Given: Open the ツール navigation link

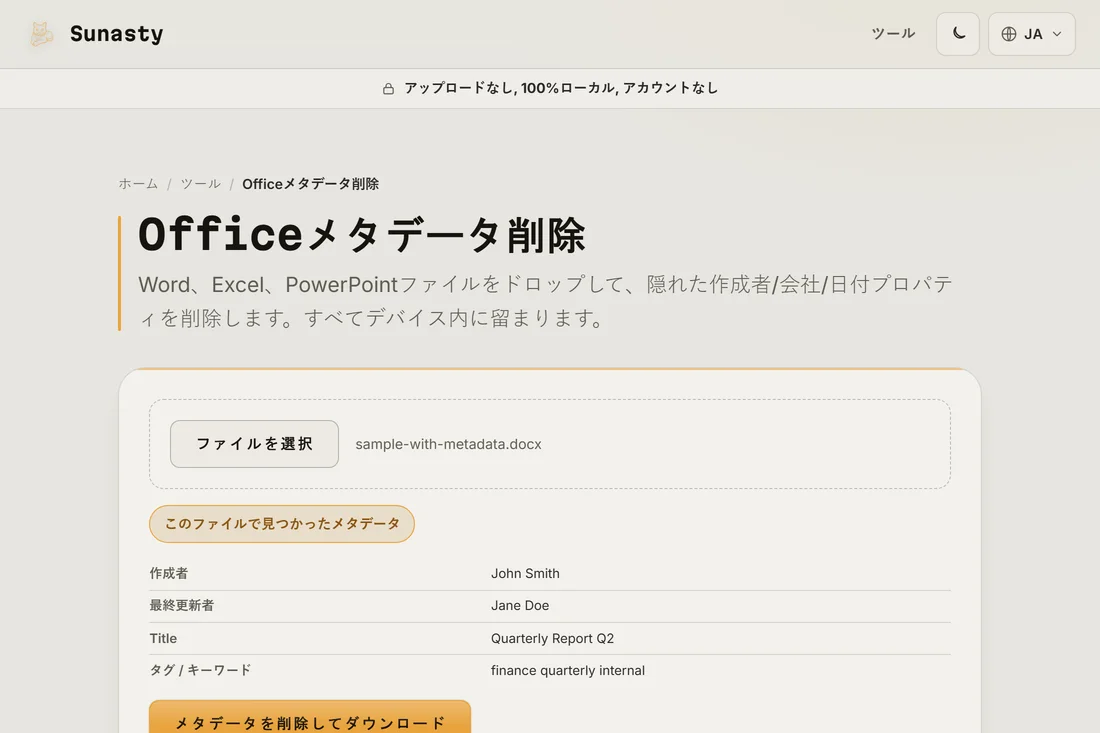Looking at the screenshot, I should (893, 34).
